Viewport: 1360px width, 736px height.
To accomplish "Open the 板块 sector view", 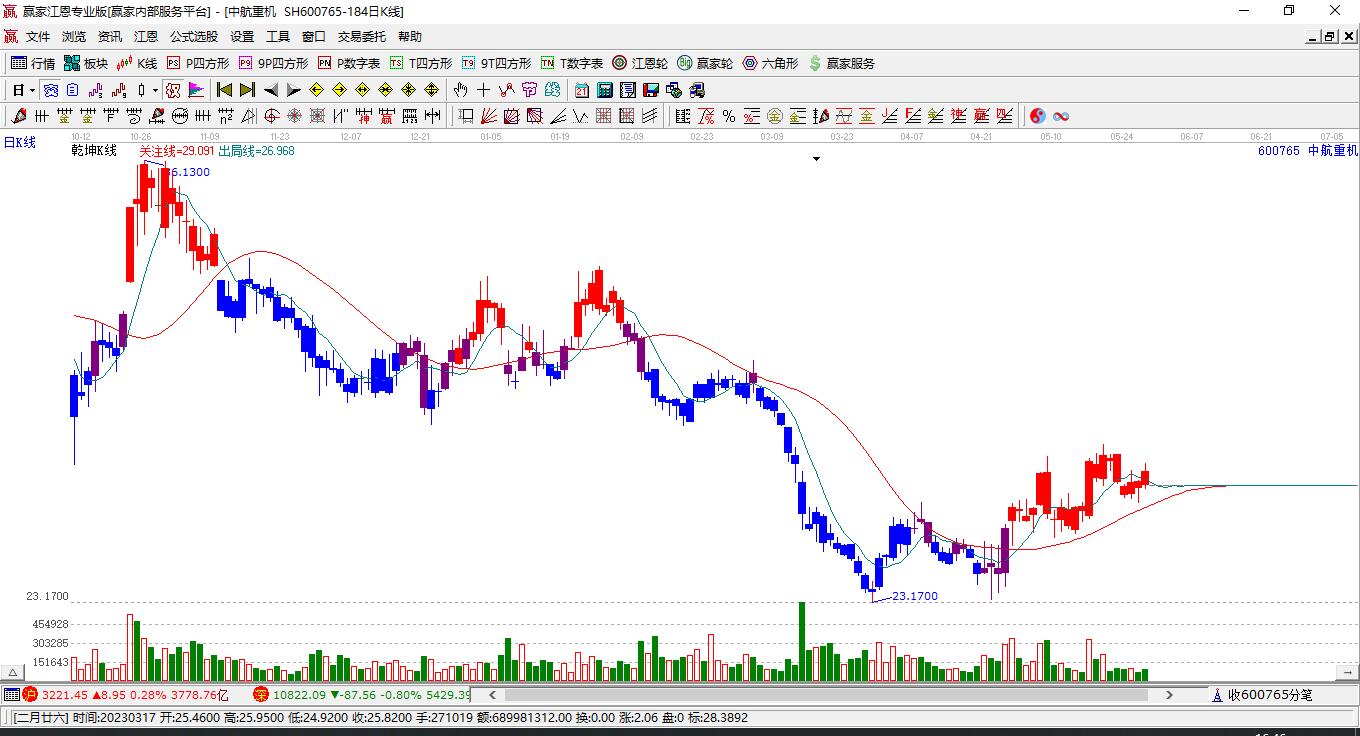I will tap(86, 63).
